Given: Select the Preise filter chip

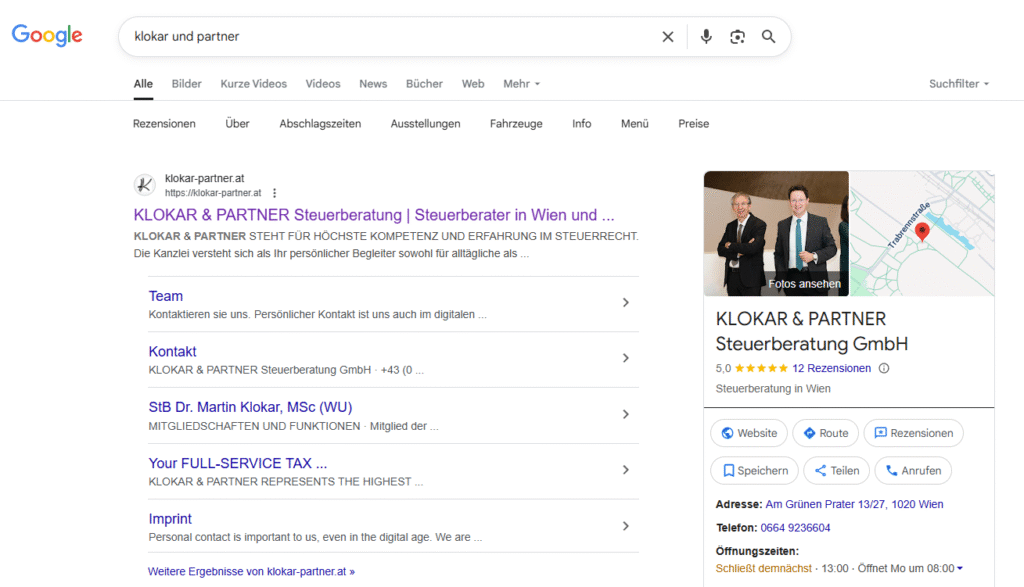Looking at the screenshot, I should (694, 123).
